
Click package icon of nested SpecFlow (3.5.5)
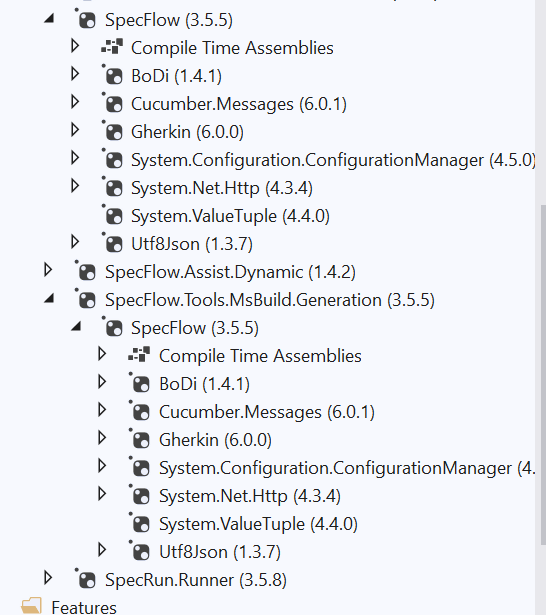[113, 328]
